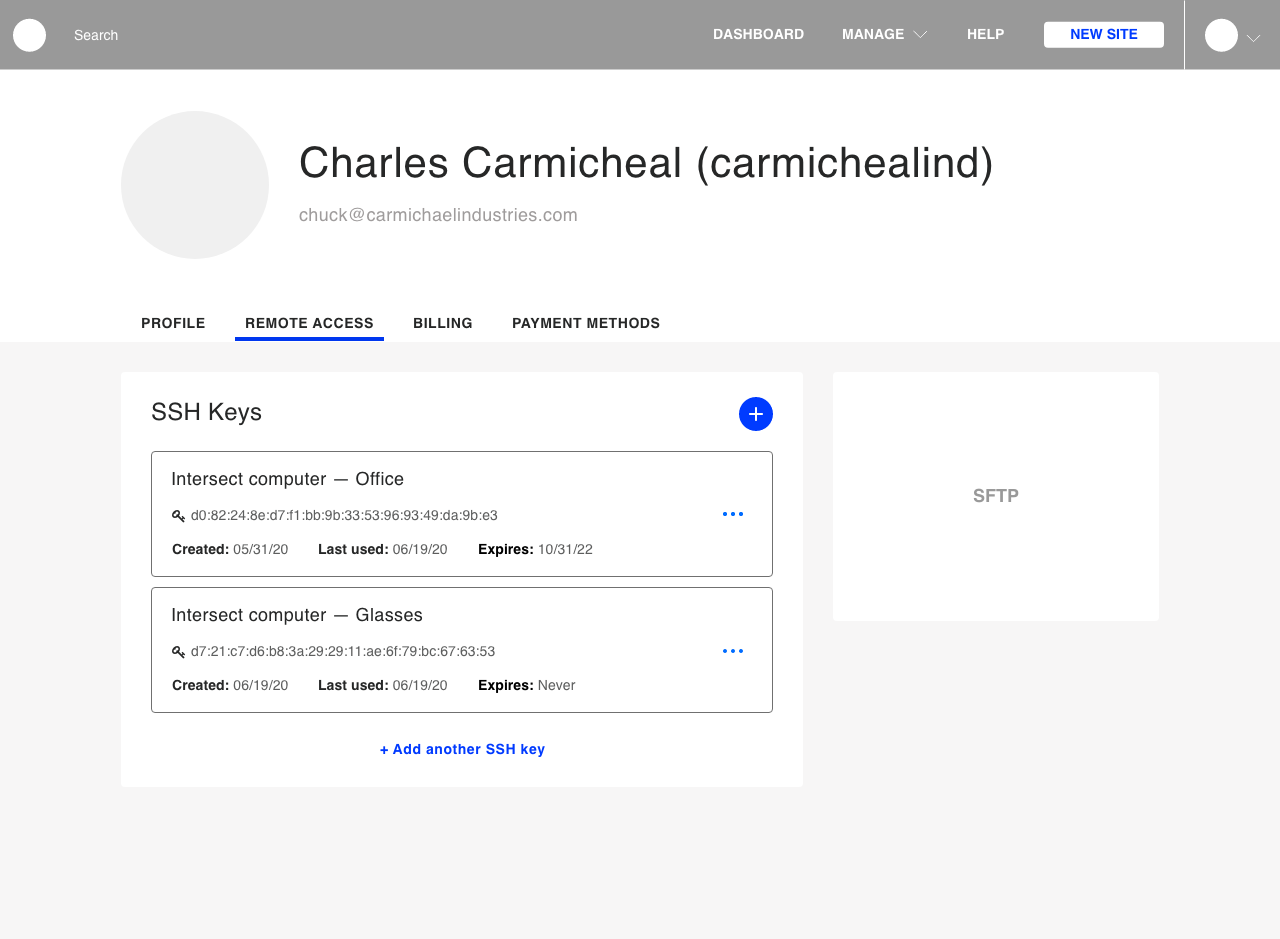Screen dimensions: 1280x939
Task: Click the fingerprint d7:21:c7:d6:b8:3a:29:29:11:ae:6f:79:bc:67:63:53
Action: [x=343, y=652]
